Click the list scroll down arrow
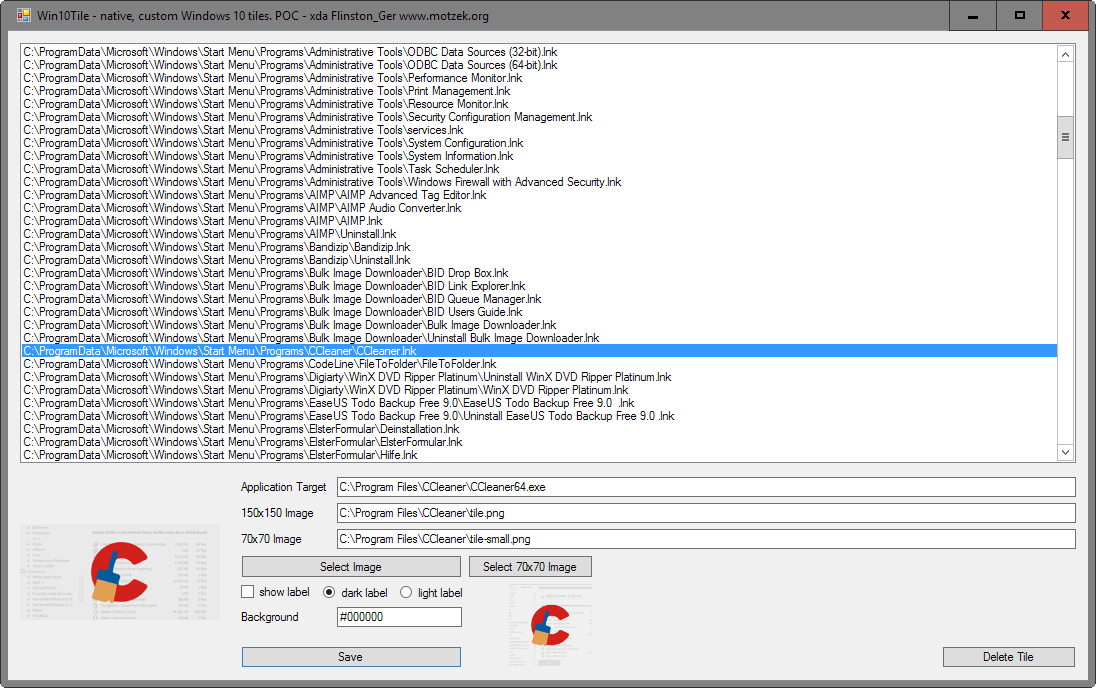The width and height of the screenshot is (1096, 688). coord(1065,452)
